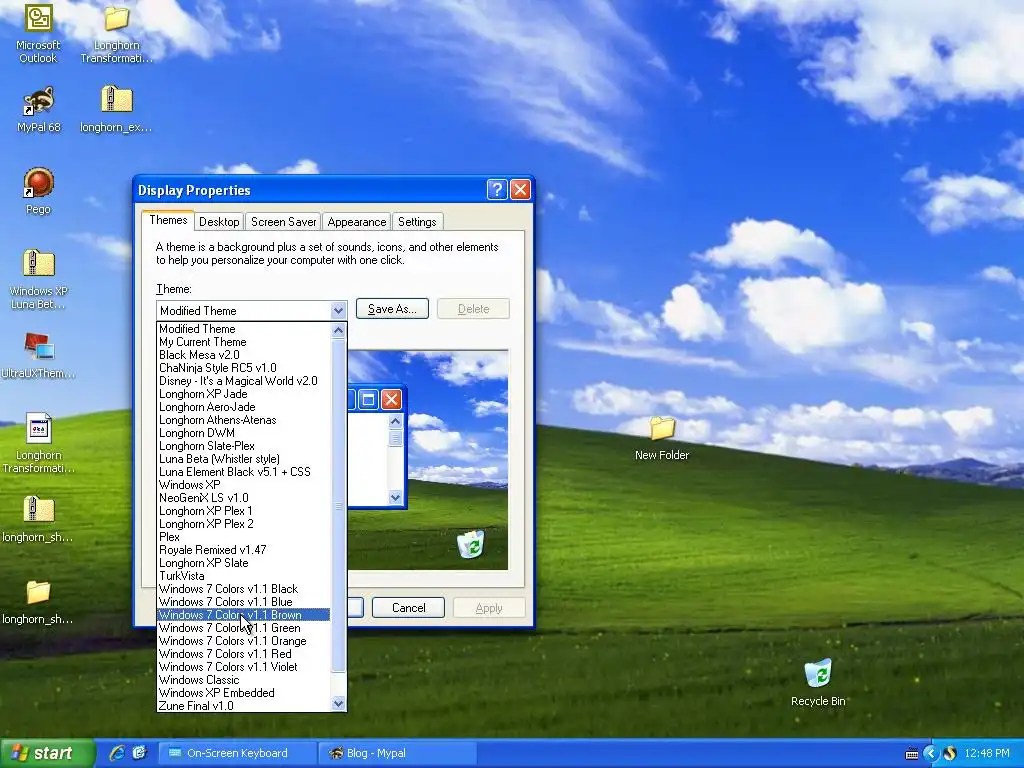Open the Appearance tab
Screen dimensions: 1024x768
tap(357, 222)
